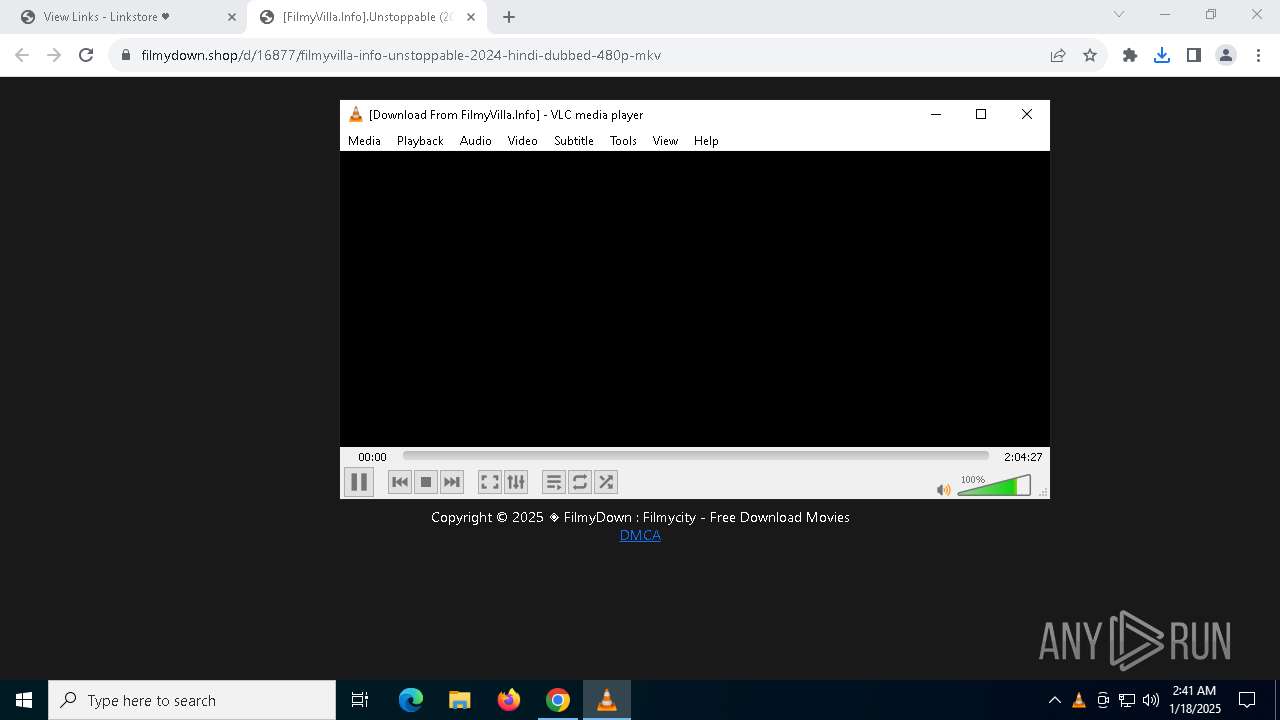Open the Playback menu
Image resolution: width=1280 pixels, height=720 pixels.
[x=420, y=141]
